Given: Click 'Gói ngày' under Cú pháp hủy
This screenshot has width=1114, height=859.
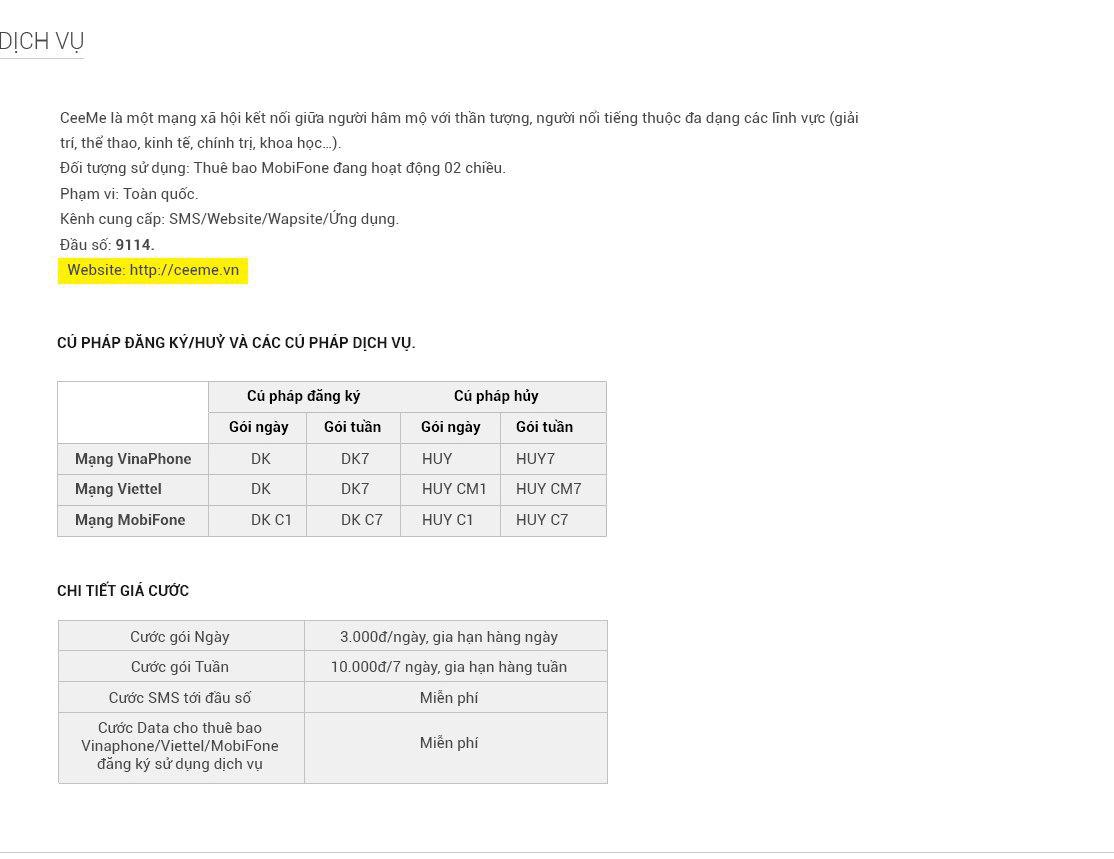Looking at the screenshot, I should click(450, 428).
